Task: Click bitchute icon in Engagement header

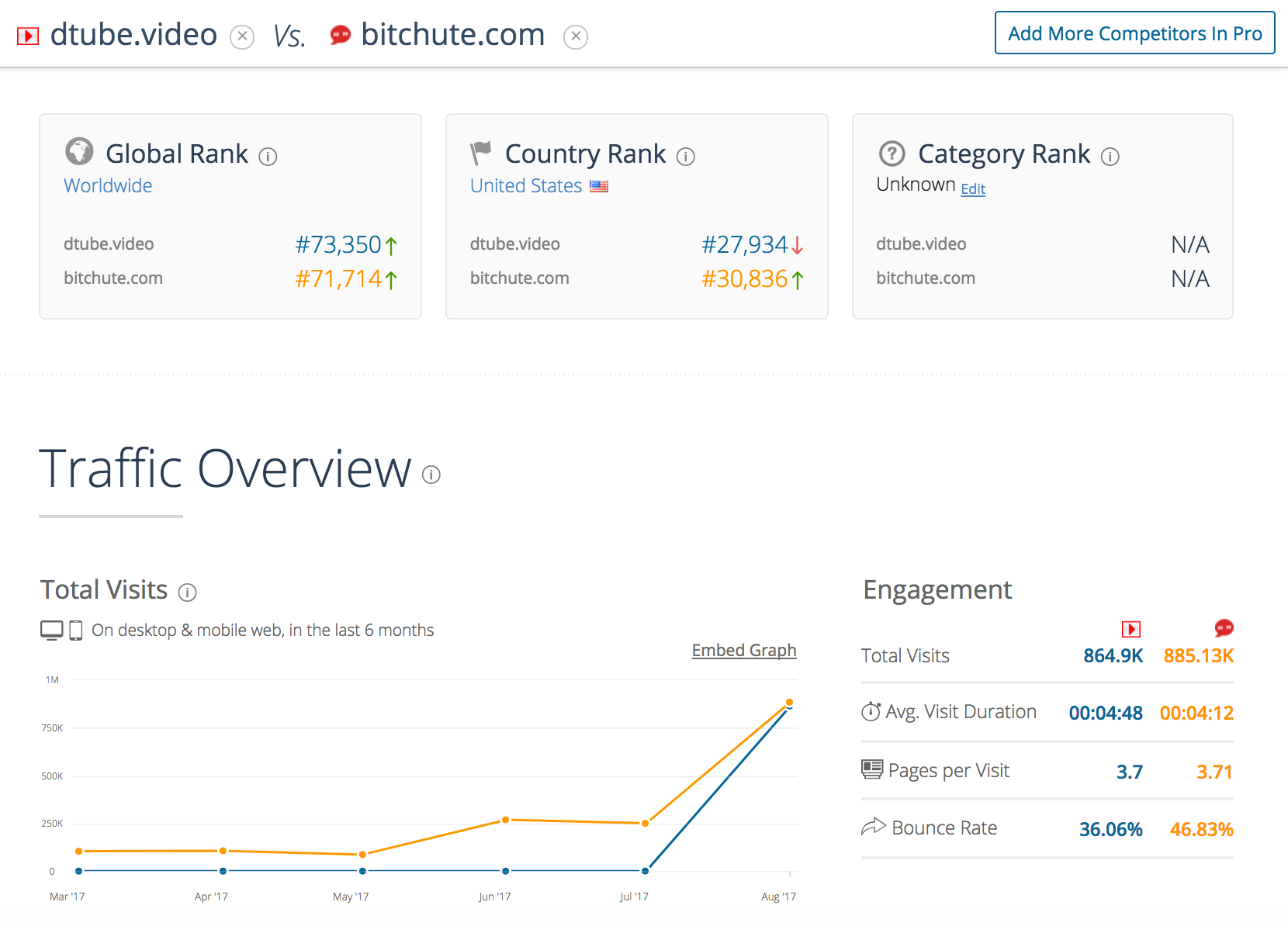Action: tap(1224, 628)
